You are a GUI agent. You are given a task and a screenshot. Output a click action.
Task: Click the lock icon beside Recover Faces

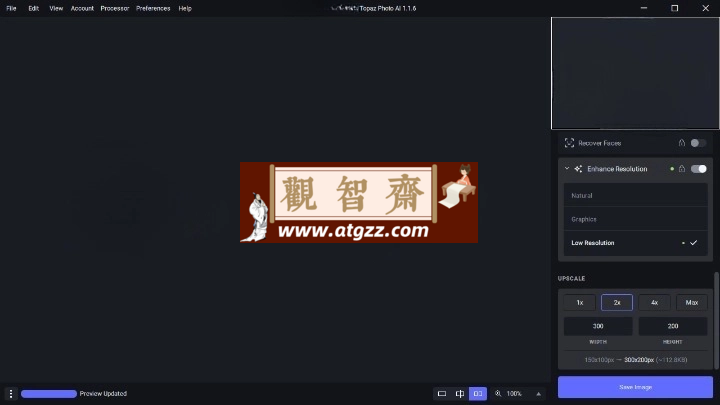point(682,143)
